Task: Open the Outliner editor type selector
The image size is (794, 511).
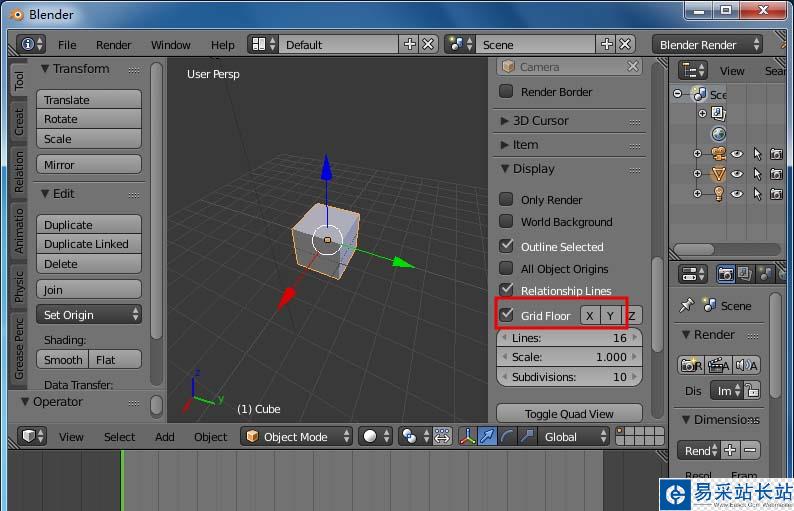Action: click(693, 70)
